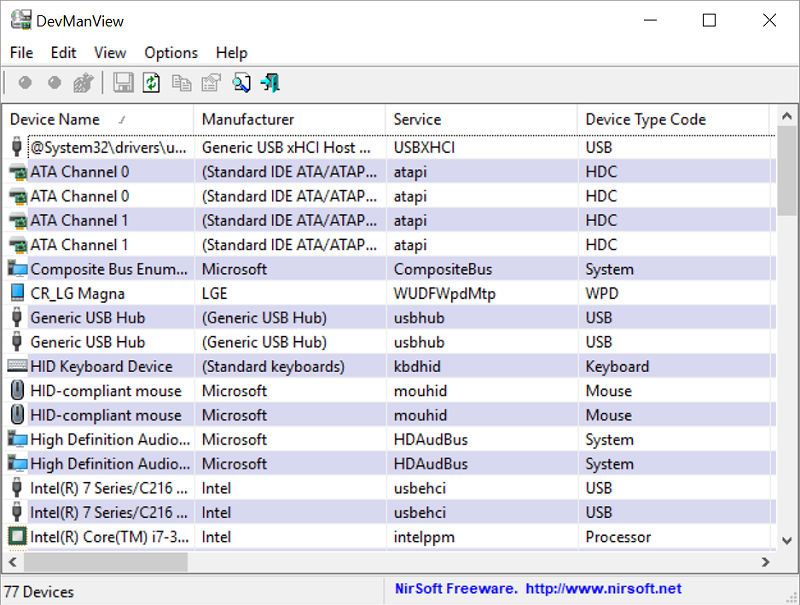Select the @System32\drivers\u... device row
This screenshot has height=605, width=800.
click(390, 147)
